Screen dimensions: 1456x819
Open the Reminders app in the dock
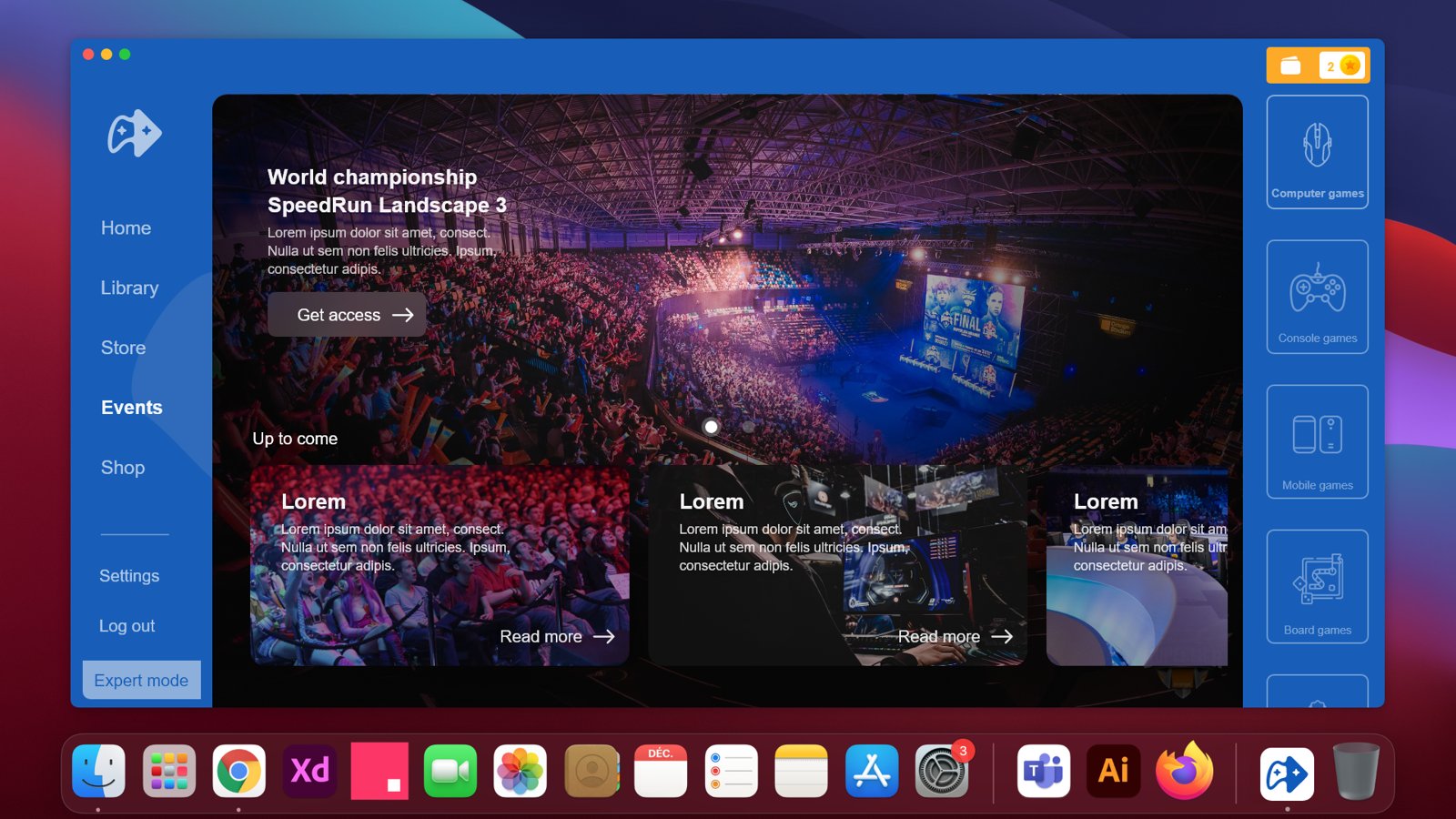coord(732,771)
